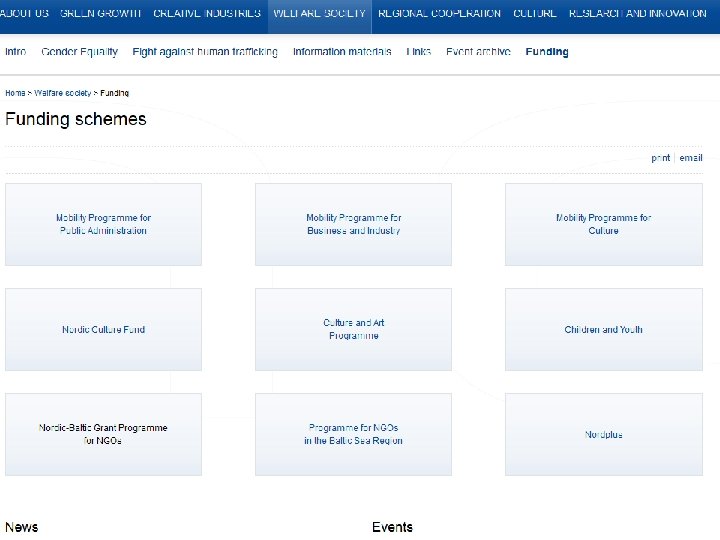The height and width of the screenshot is (540, 720).
Task: Click the email link
Action: 691,158
